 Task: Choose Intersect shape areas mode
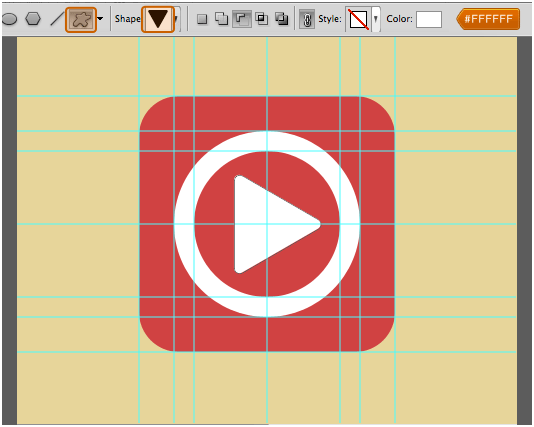coord(262,19)
